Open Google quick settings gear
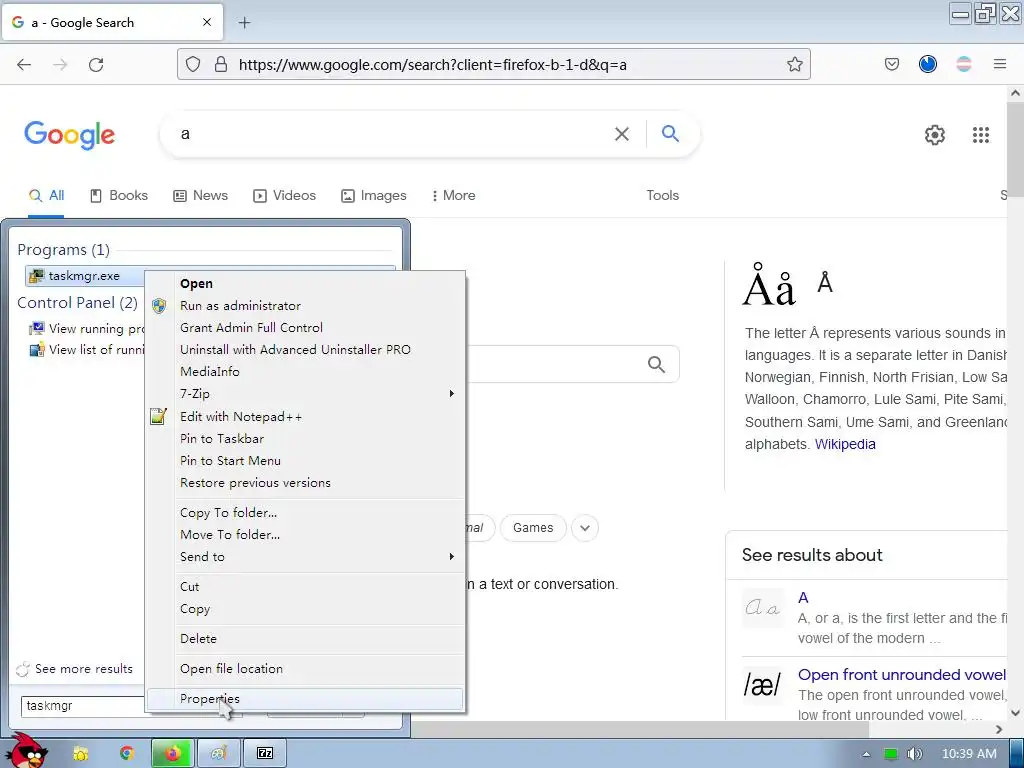This screenshot has height=768, width=1024. click(935, 135)
